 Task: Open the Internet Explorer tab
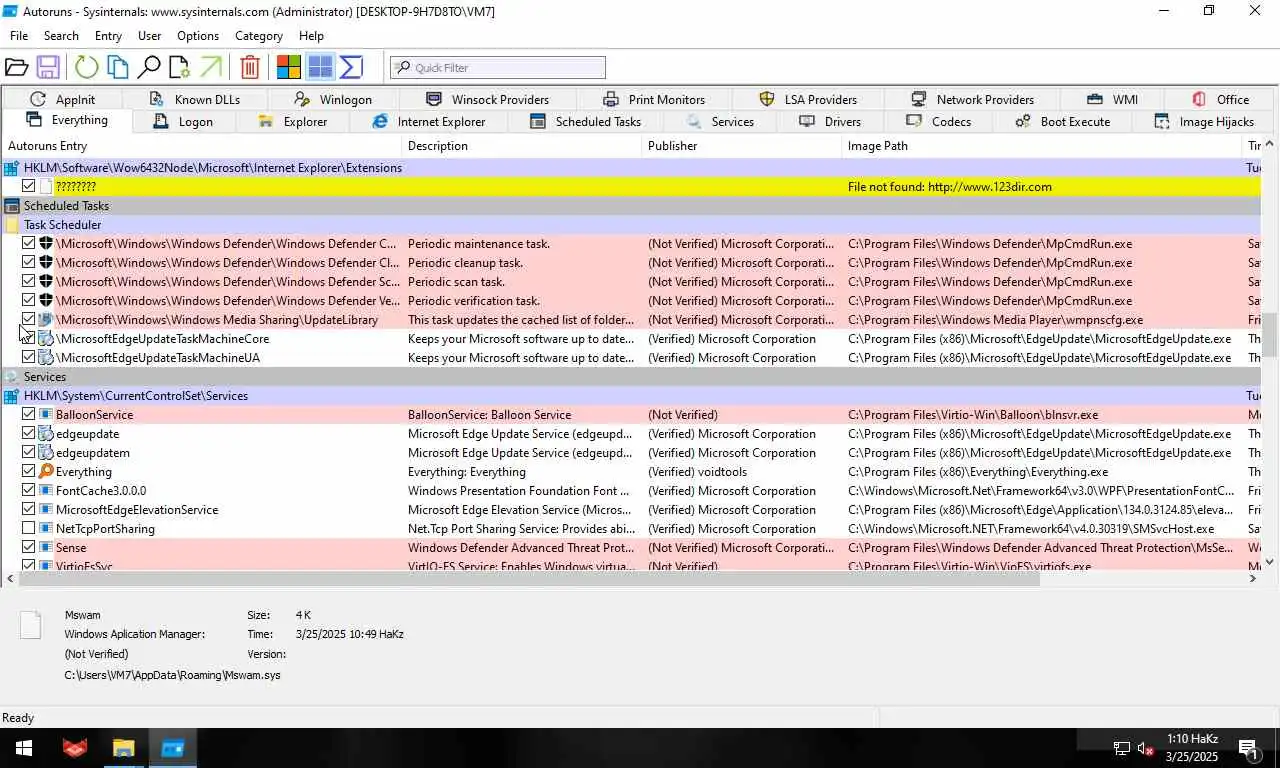429,121
